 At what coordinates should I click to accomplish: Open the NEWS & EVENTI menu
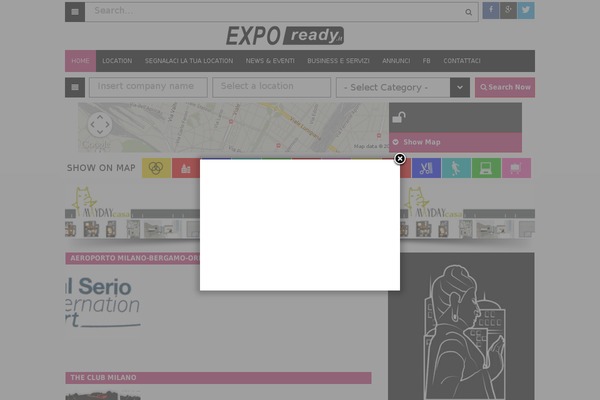[x=270, y=61]
